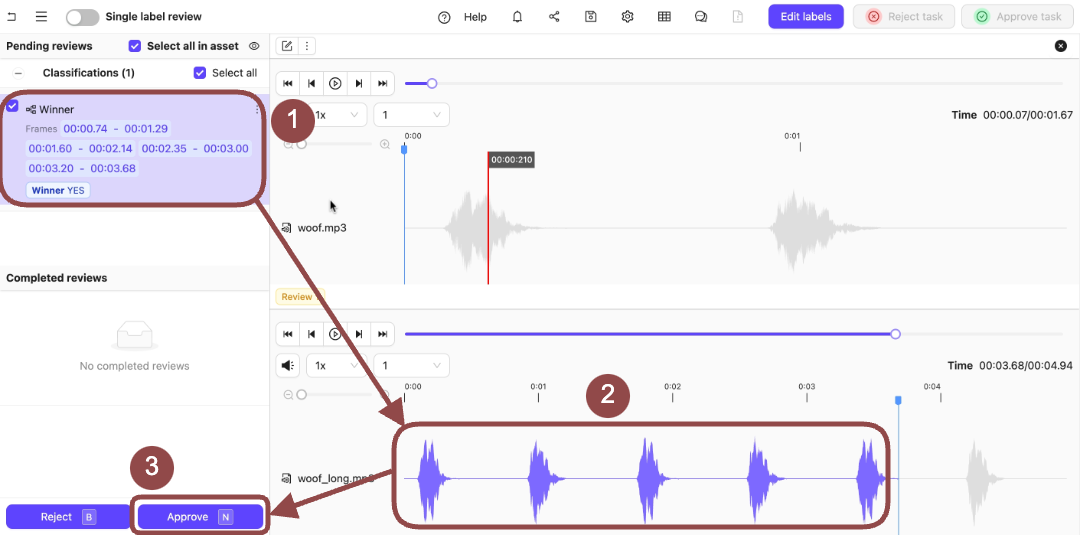Toggle the Select all checkbox
1080x535 pixels.
[x=200, y=73]
